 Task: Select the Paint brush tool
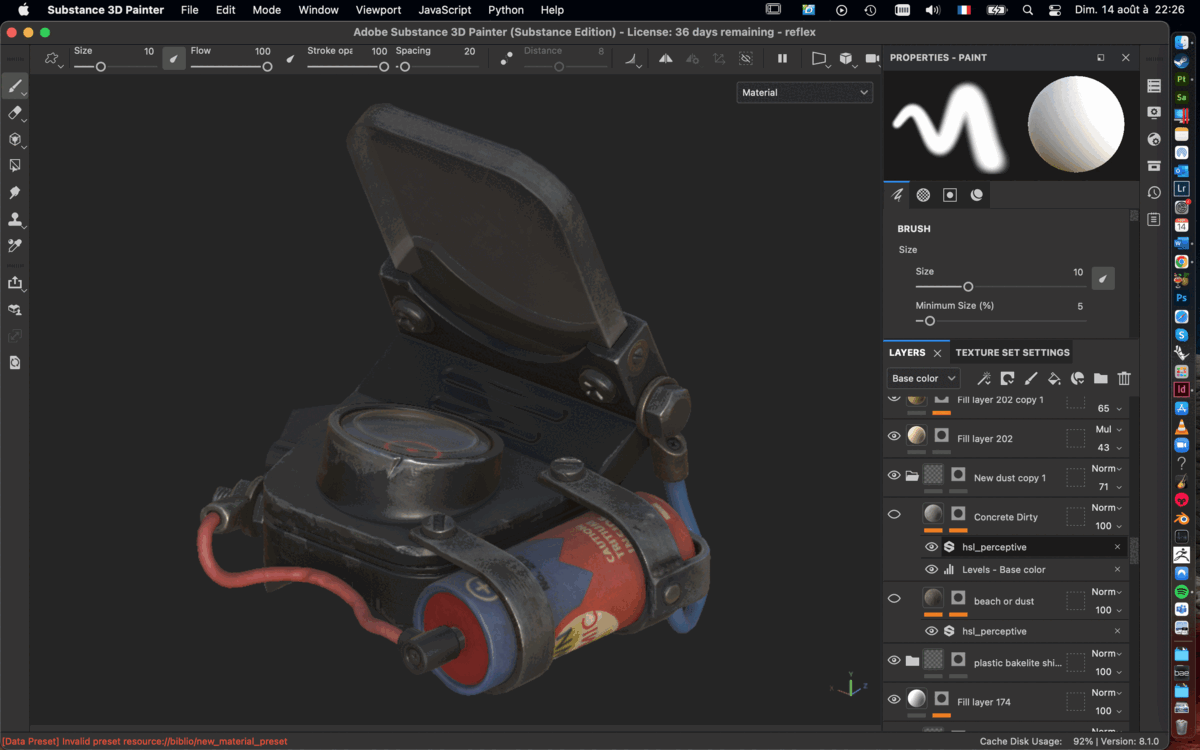click(x=14, y=87)
